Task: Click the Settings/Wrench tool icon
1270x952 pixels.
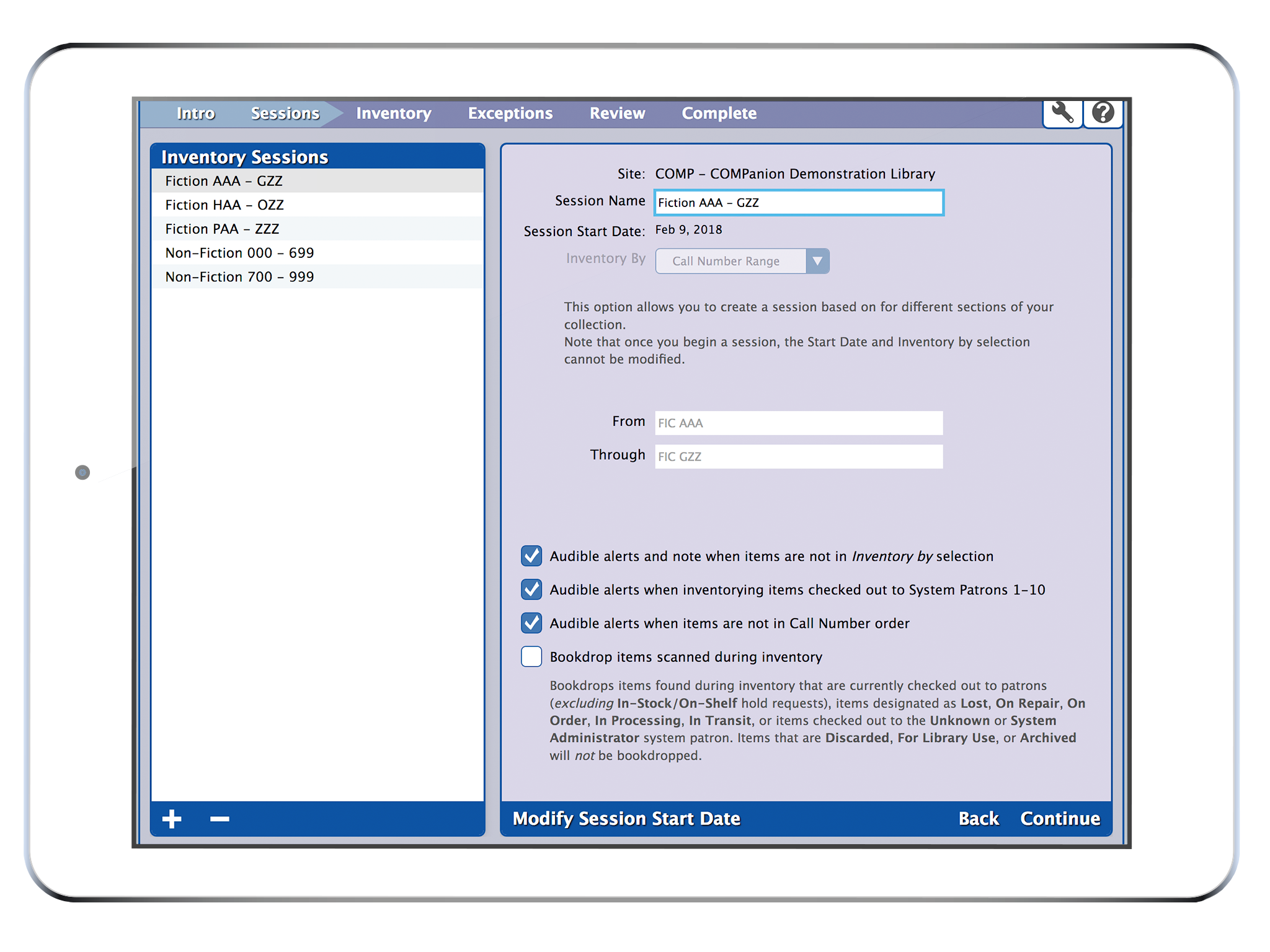Action: (1062, 112)
